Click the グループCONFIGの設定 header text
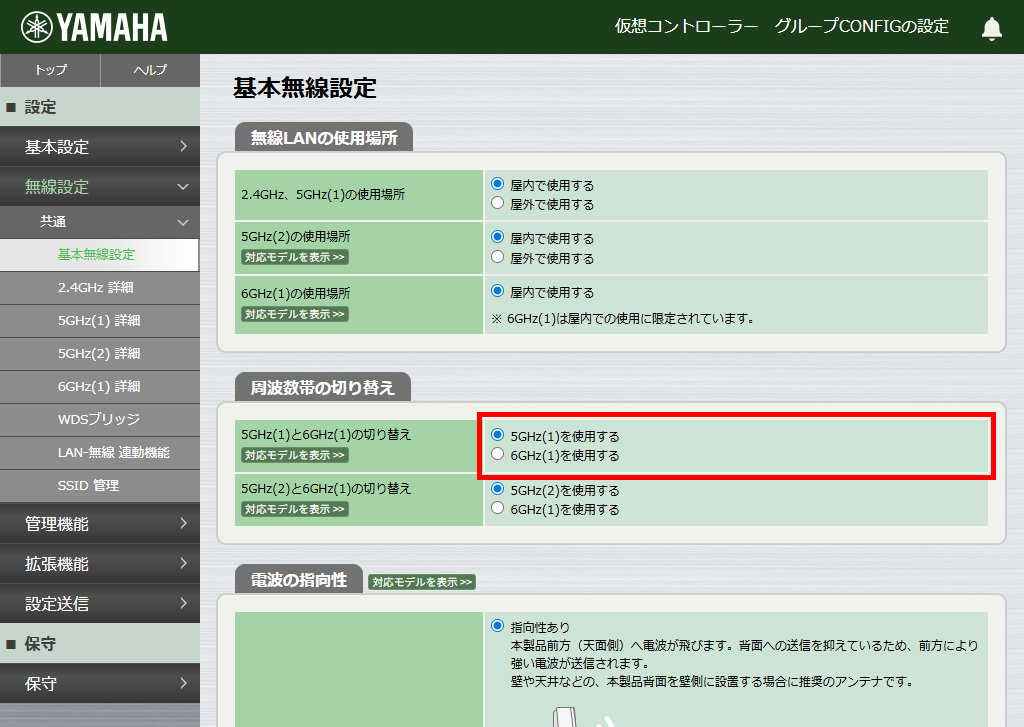Image resolution: width=1024 pixels, height=727 pixels. coord(861,27)
